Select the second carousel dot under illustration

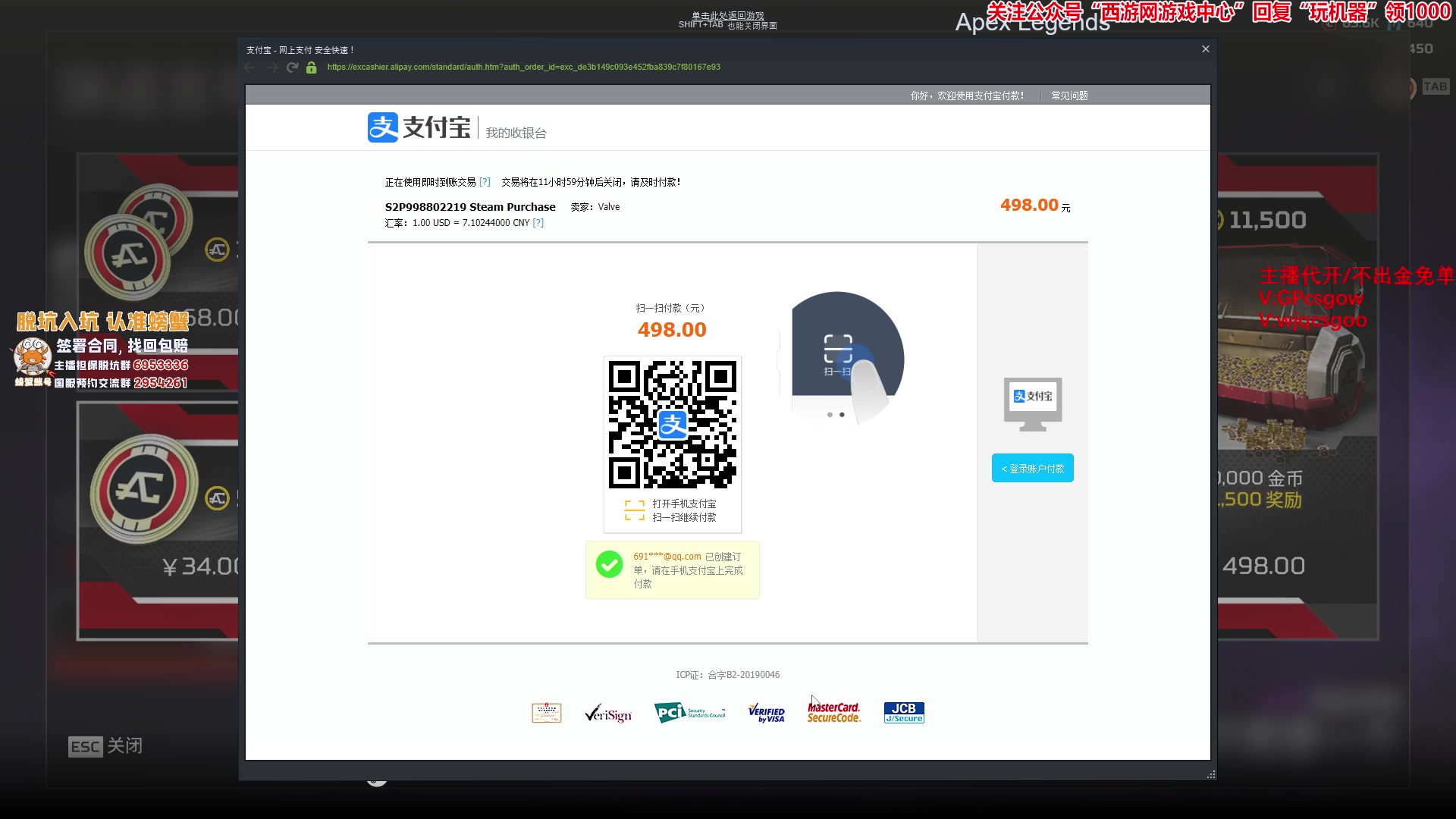click(x=842, y=415)
